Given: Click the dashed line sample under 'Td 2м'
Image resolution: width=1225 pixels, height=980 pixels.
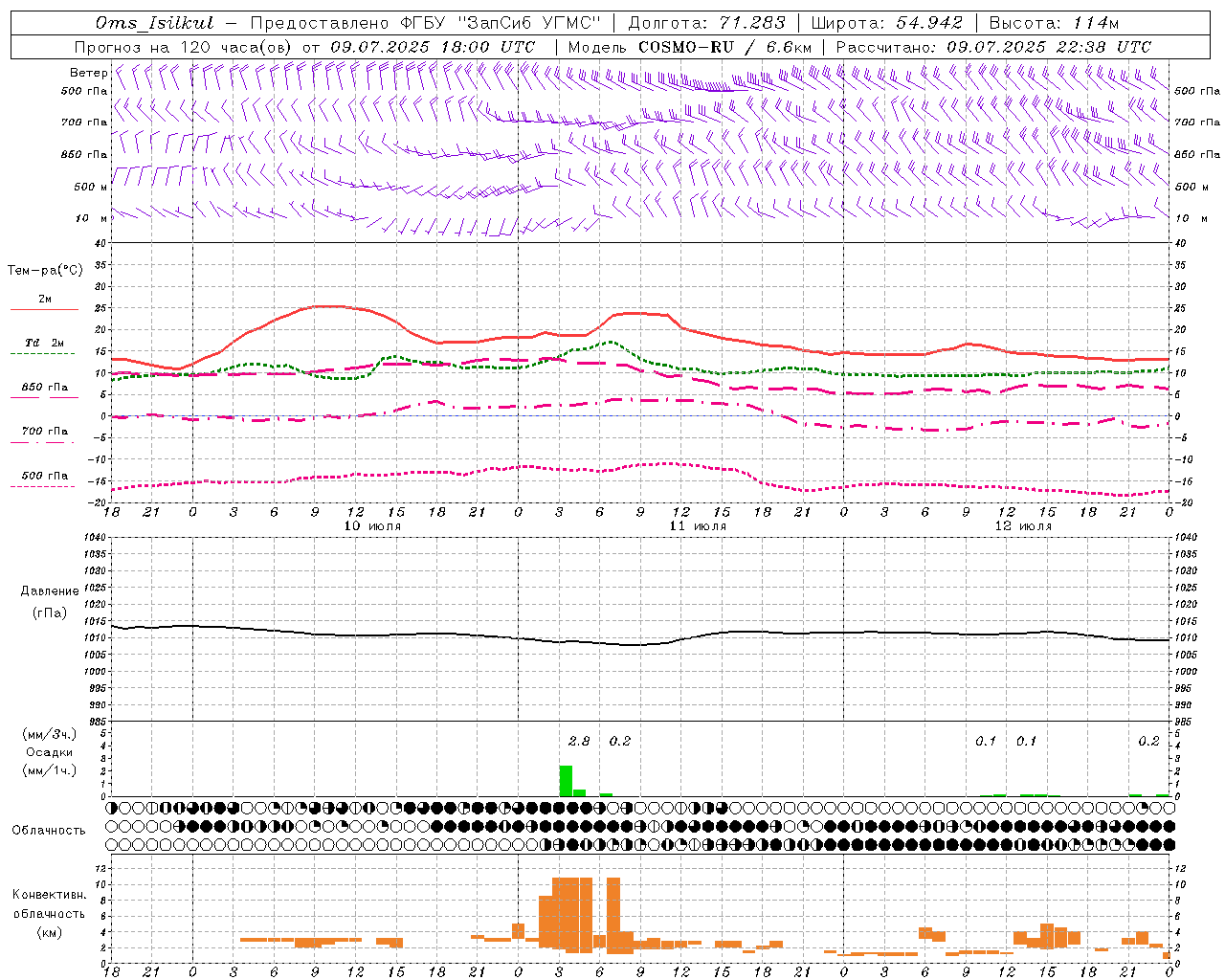Looking at the screenshot, I should [45, 354].
